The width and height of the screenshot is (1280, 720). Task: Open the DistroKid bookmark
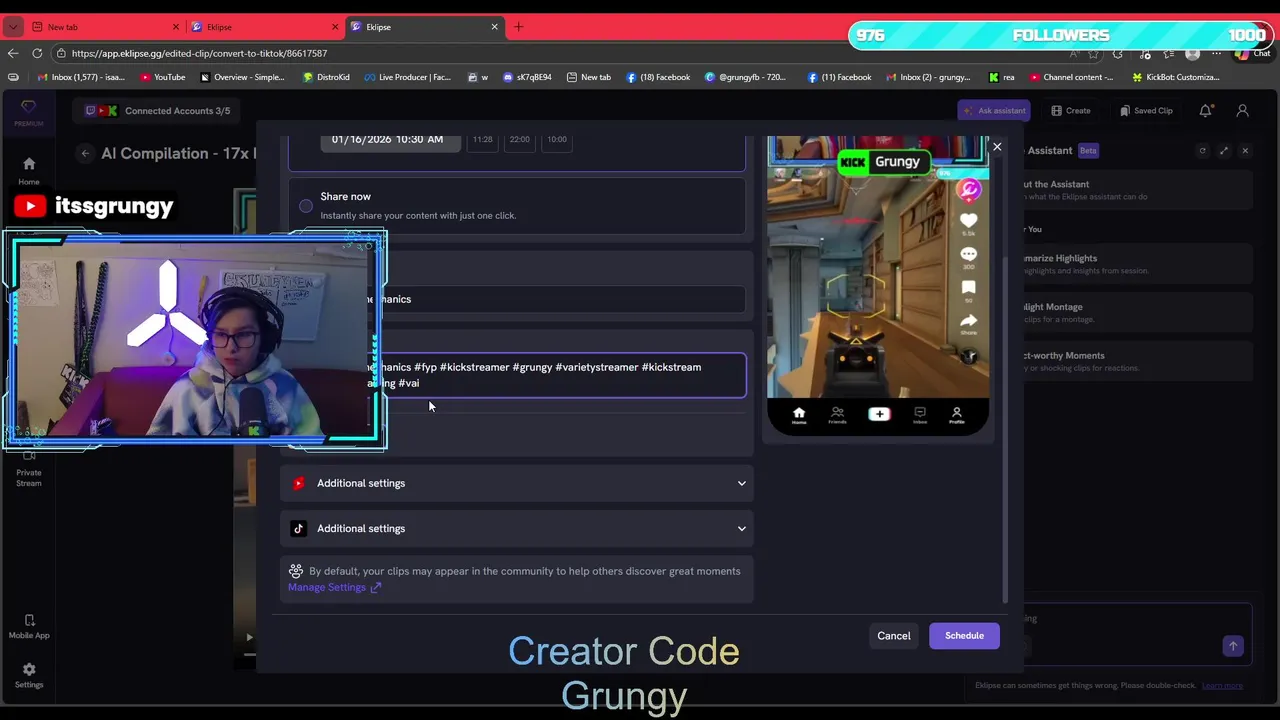pyautogui.click(x=326, y=77)
